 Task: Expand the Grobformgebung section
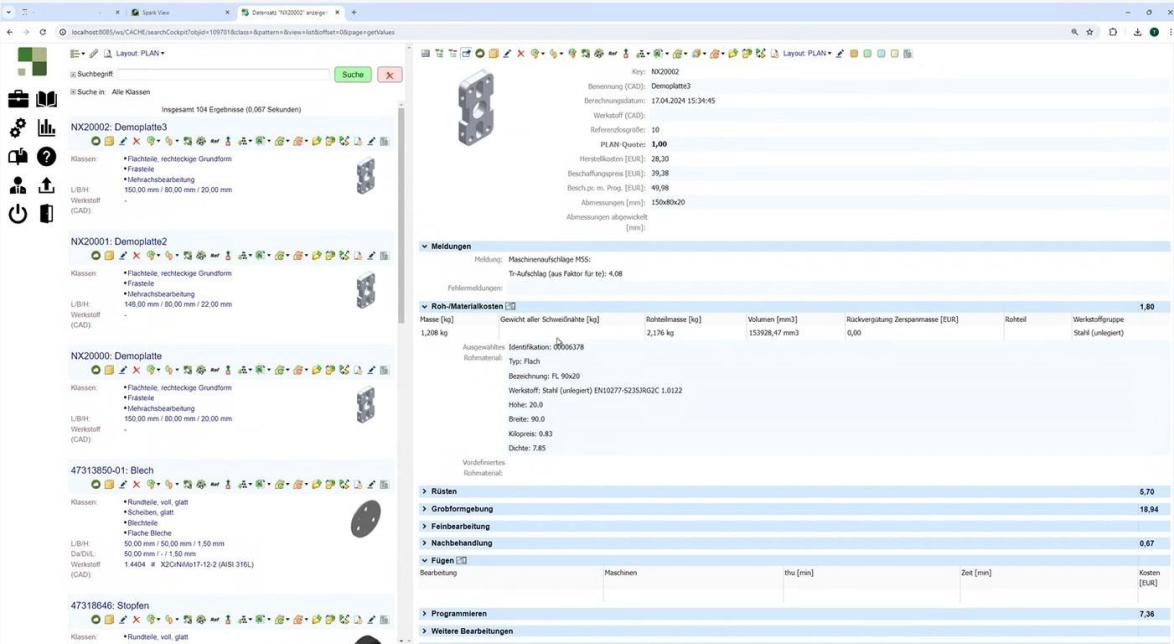click(425, 509)
